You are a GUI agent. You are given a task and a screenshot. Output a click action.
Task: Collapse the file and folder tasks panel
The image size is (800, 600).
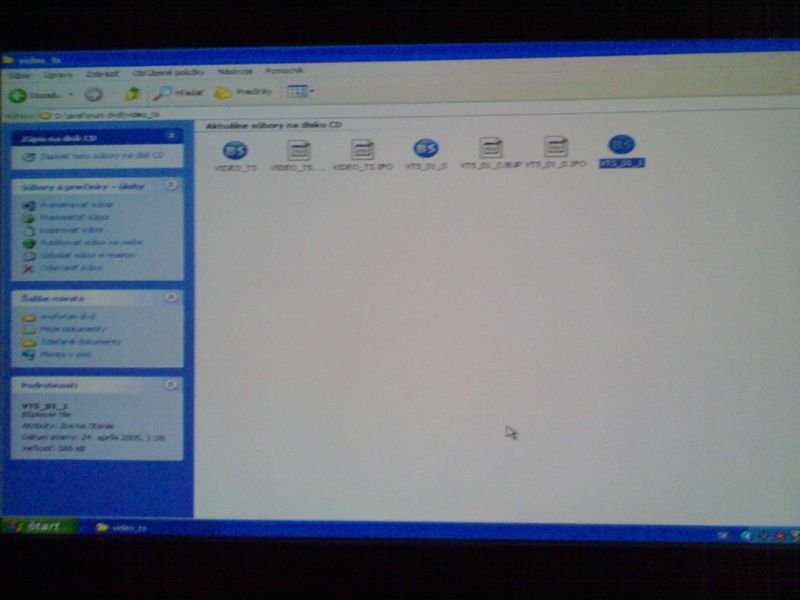pyautogui.click(x=171, y=185)
